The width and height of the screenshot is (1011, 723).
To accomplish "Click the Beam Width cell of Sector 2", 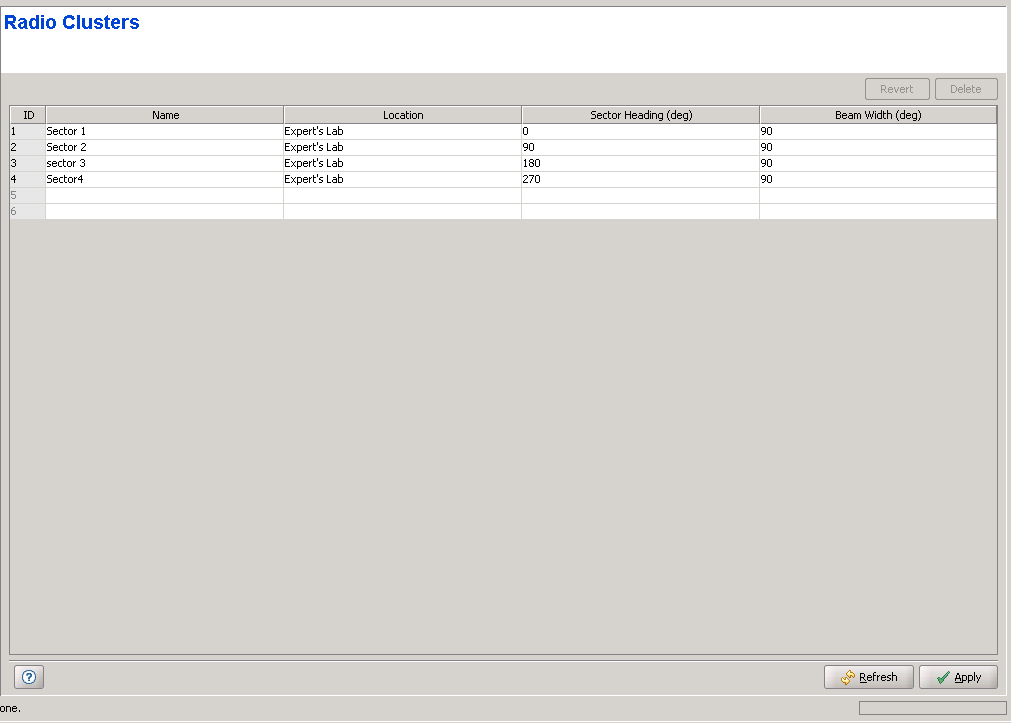I will click(x=877, y=147).
